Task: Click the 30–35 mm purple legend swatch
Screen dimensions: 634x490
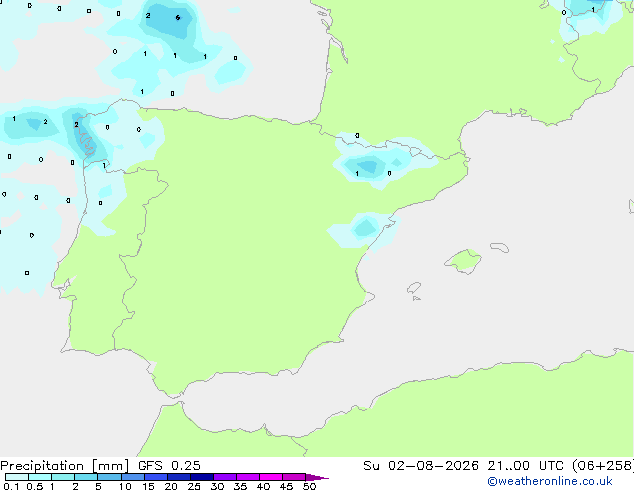Action: pos(225,477)
